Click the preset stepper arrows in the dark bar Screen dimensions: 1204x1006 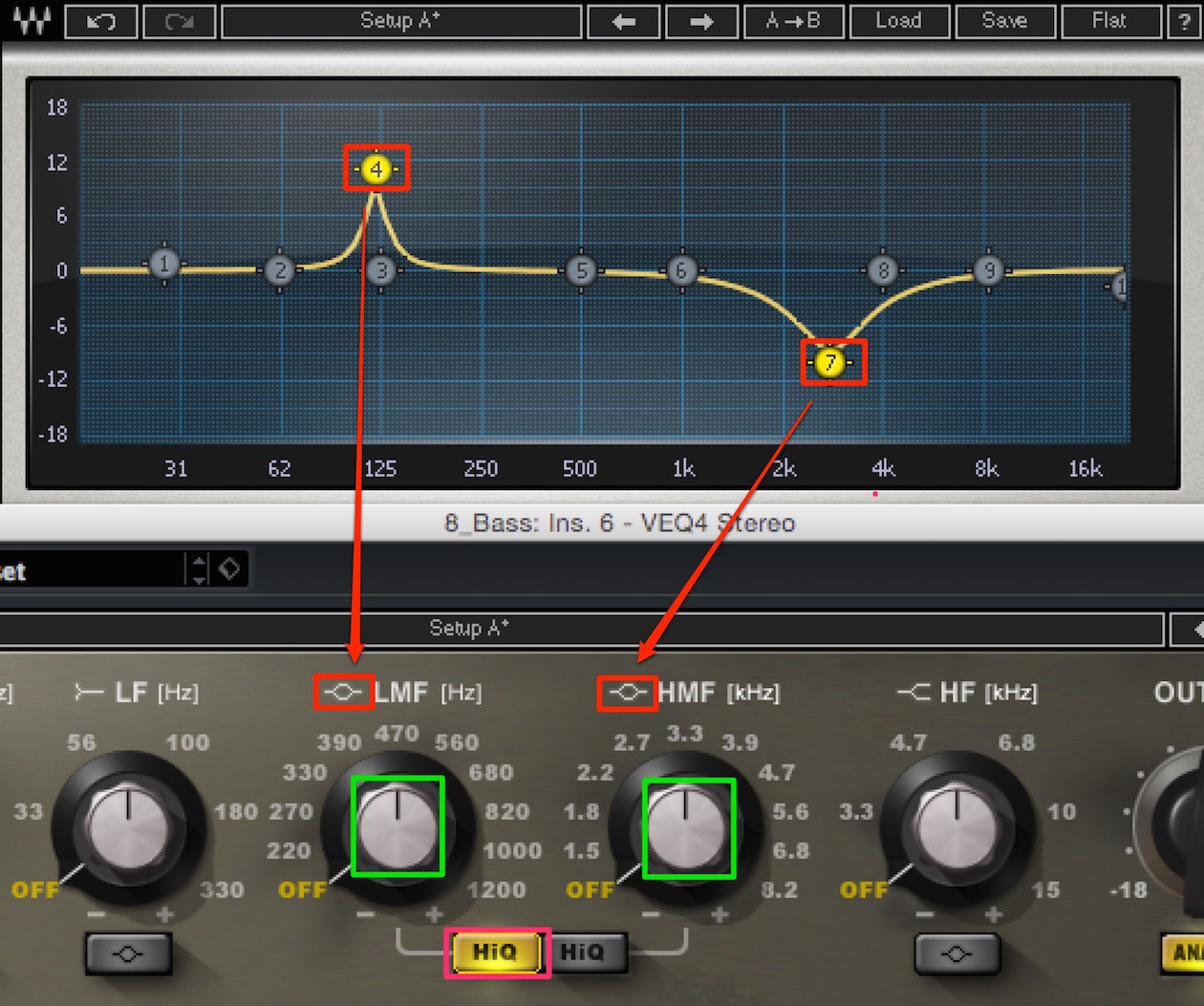199,569
